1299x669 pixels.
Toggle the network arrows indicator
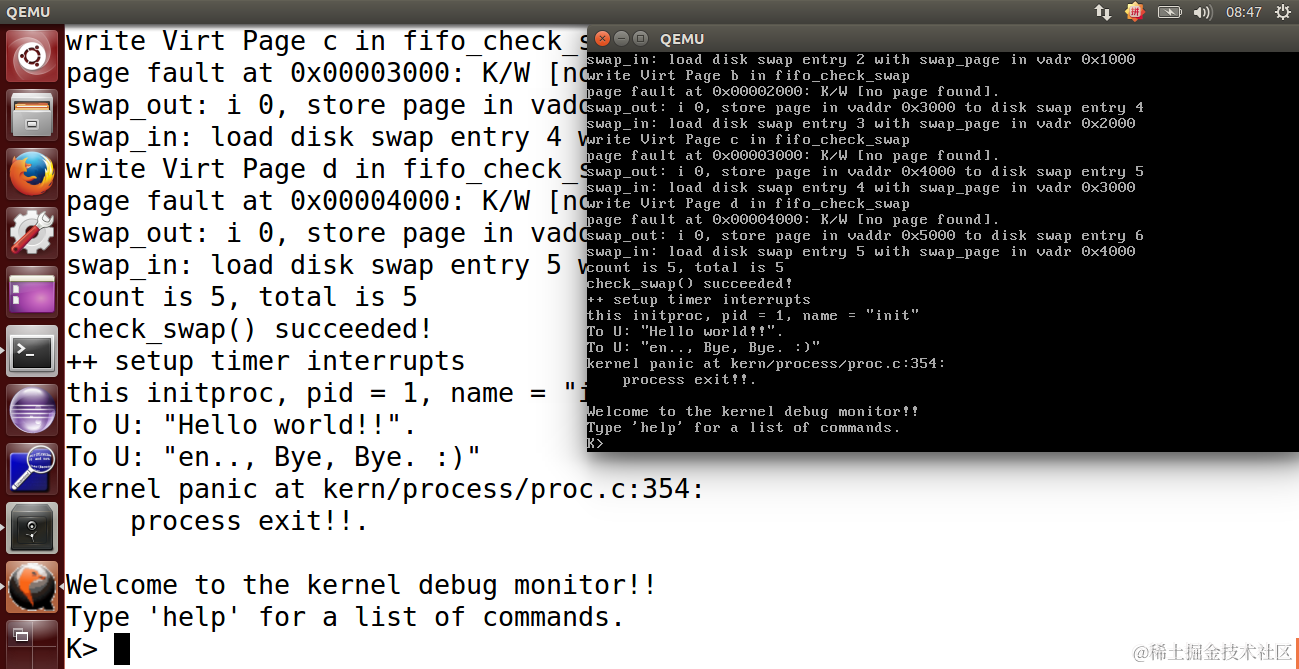[x=1103, y=12]
